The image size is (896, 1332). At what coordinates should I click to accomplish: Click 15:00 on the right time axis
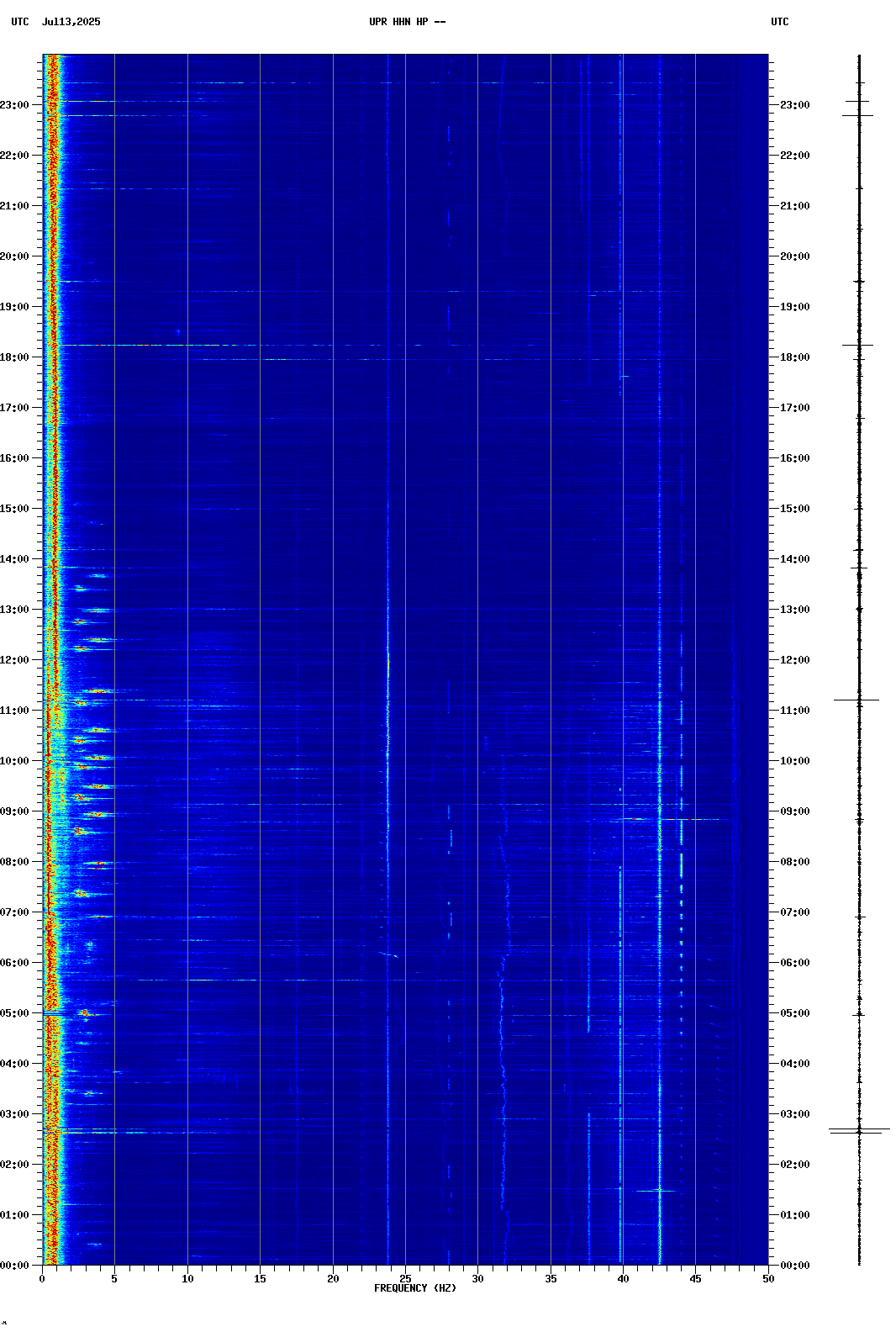pyautogui.click(x=795, y=509)
